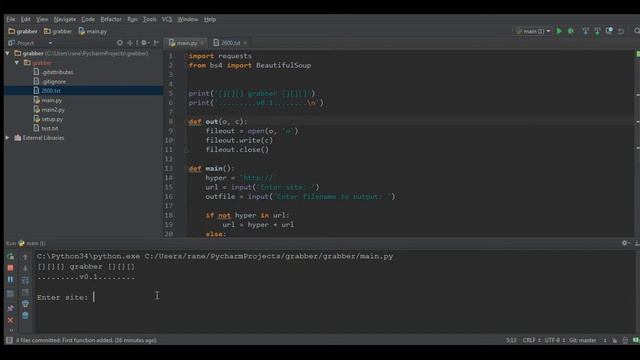640x360 pixels.
Task: Hide the Project panel with hide icon
Action: [156, 42]
